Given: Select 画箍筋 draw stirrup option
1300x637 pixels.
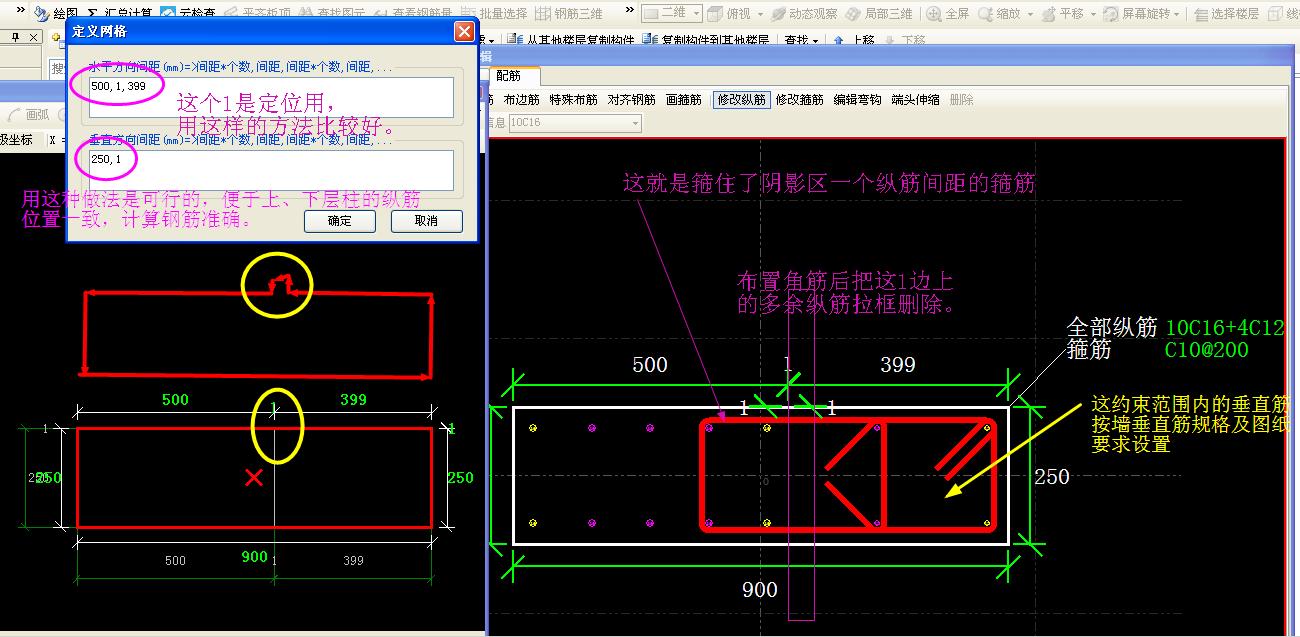Looking at the screenshot, I should pos(684,100).
